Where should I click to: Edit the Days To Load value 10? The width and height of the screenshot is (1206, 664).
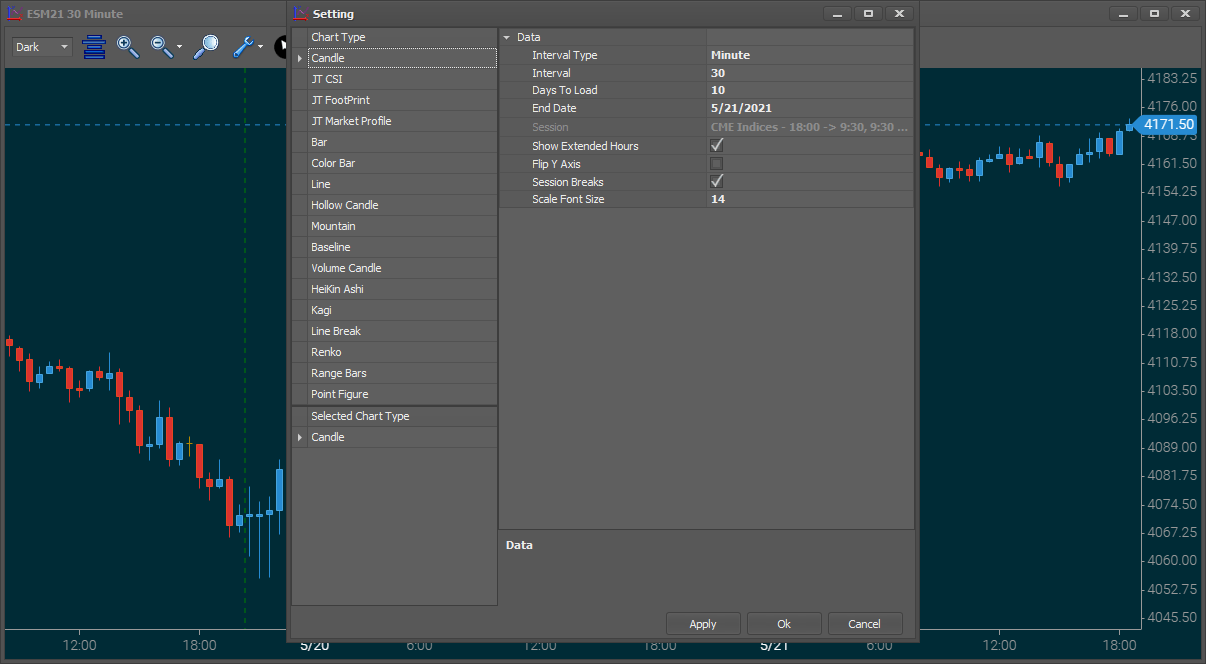coord(810,90)
